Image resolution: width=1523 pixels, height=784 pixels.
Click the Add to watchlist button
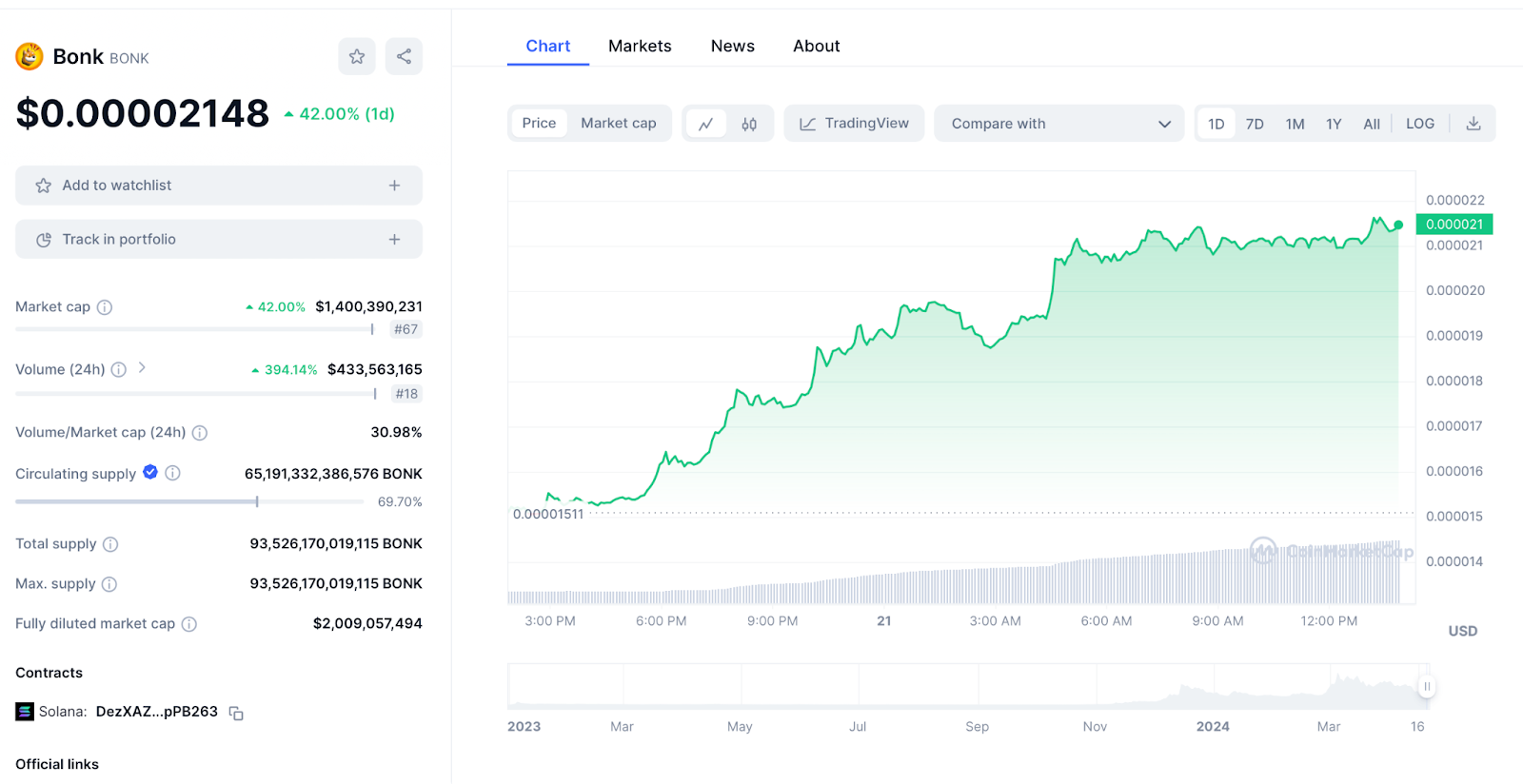(219, 186)
